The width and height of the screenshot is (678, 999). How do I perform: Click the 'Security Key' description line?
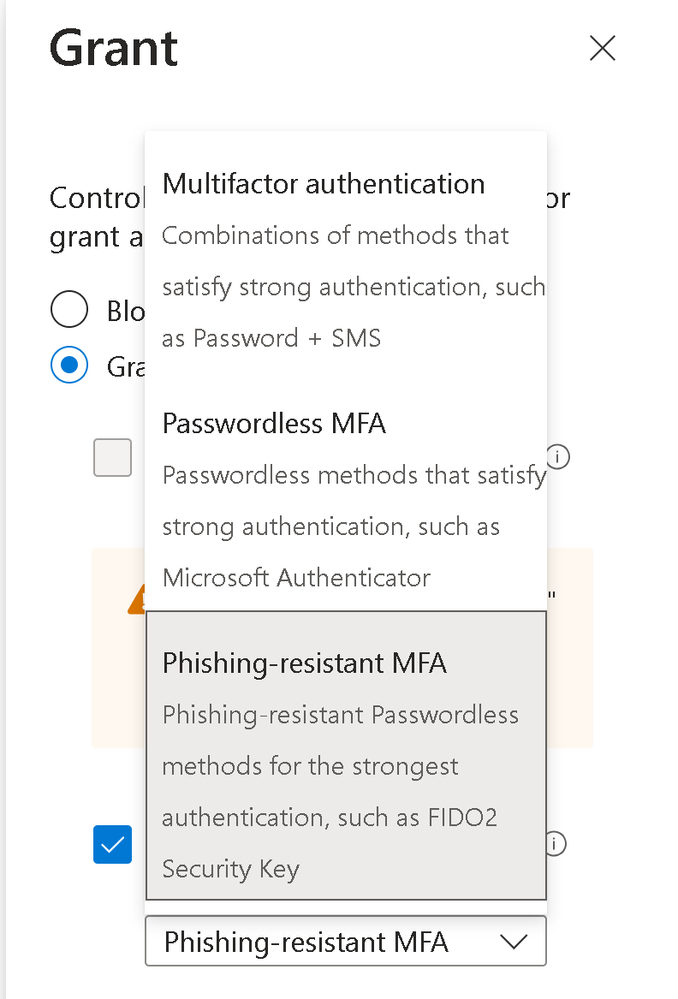click(x=231, y=869)
